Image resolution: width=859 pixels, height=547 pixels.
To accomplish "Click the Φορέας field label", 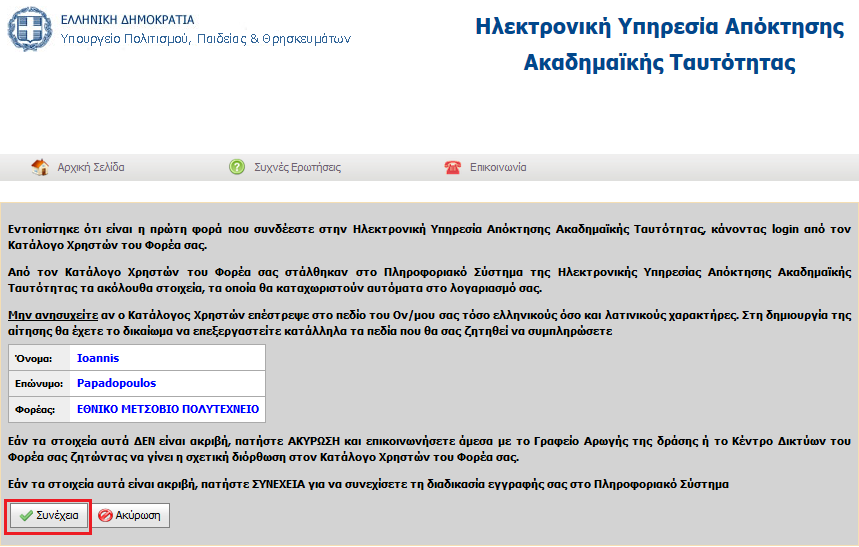I will (35, 409).
